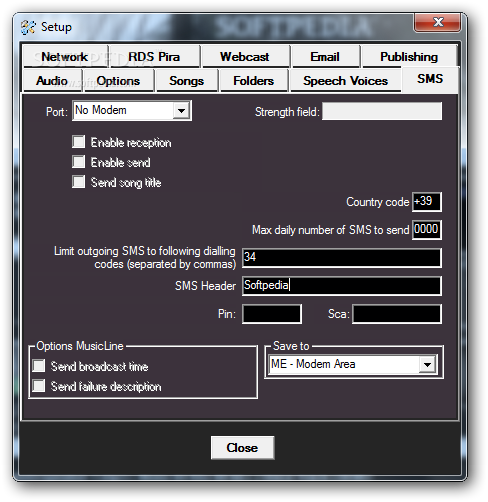Select the Publishing tab
Screen dimensions: 488x502
(409, 57)
